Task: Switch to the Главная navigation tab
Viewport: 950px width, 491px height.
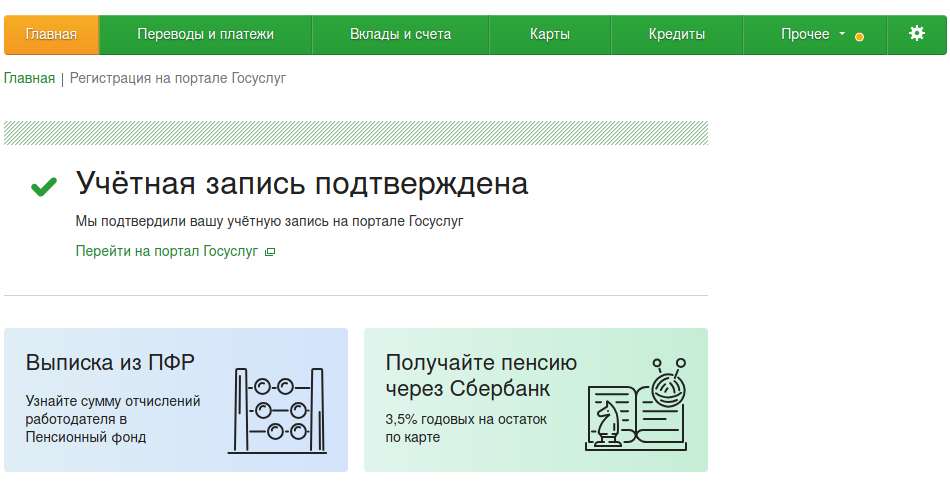Action: (51, 34)
